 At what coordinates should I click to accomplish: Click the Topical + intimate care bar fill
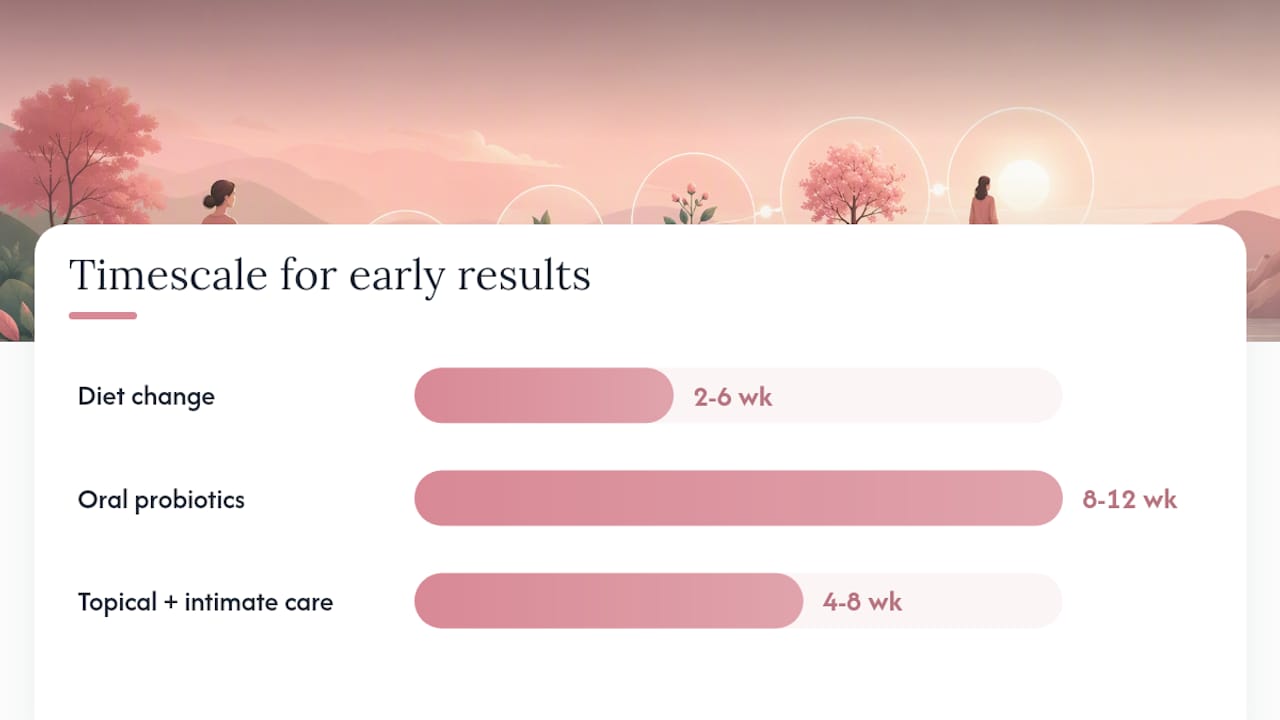pyautogui.click(x=608, y=601)
